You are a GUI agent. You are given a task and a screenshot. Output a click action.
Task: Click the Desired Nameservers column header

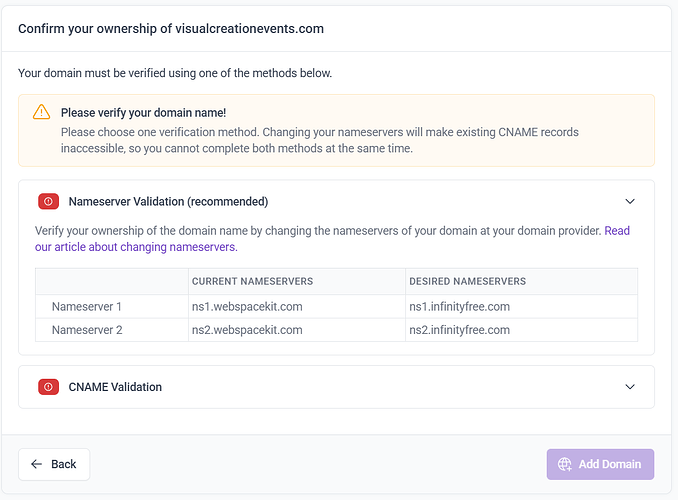tap(467, 281)
